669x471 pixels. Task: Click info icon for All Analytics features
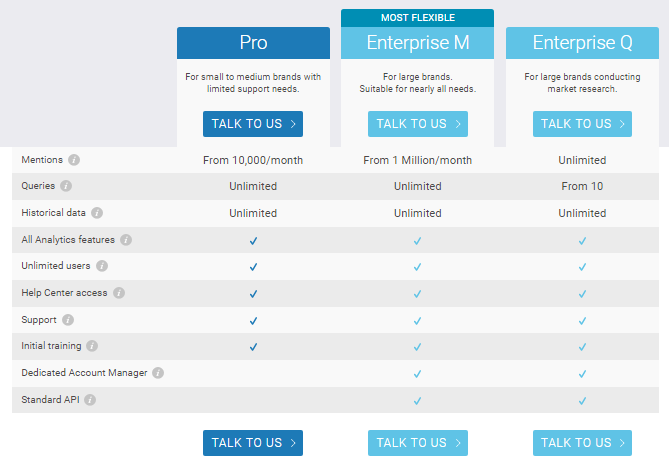tap(126, 240)
